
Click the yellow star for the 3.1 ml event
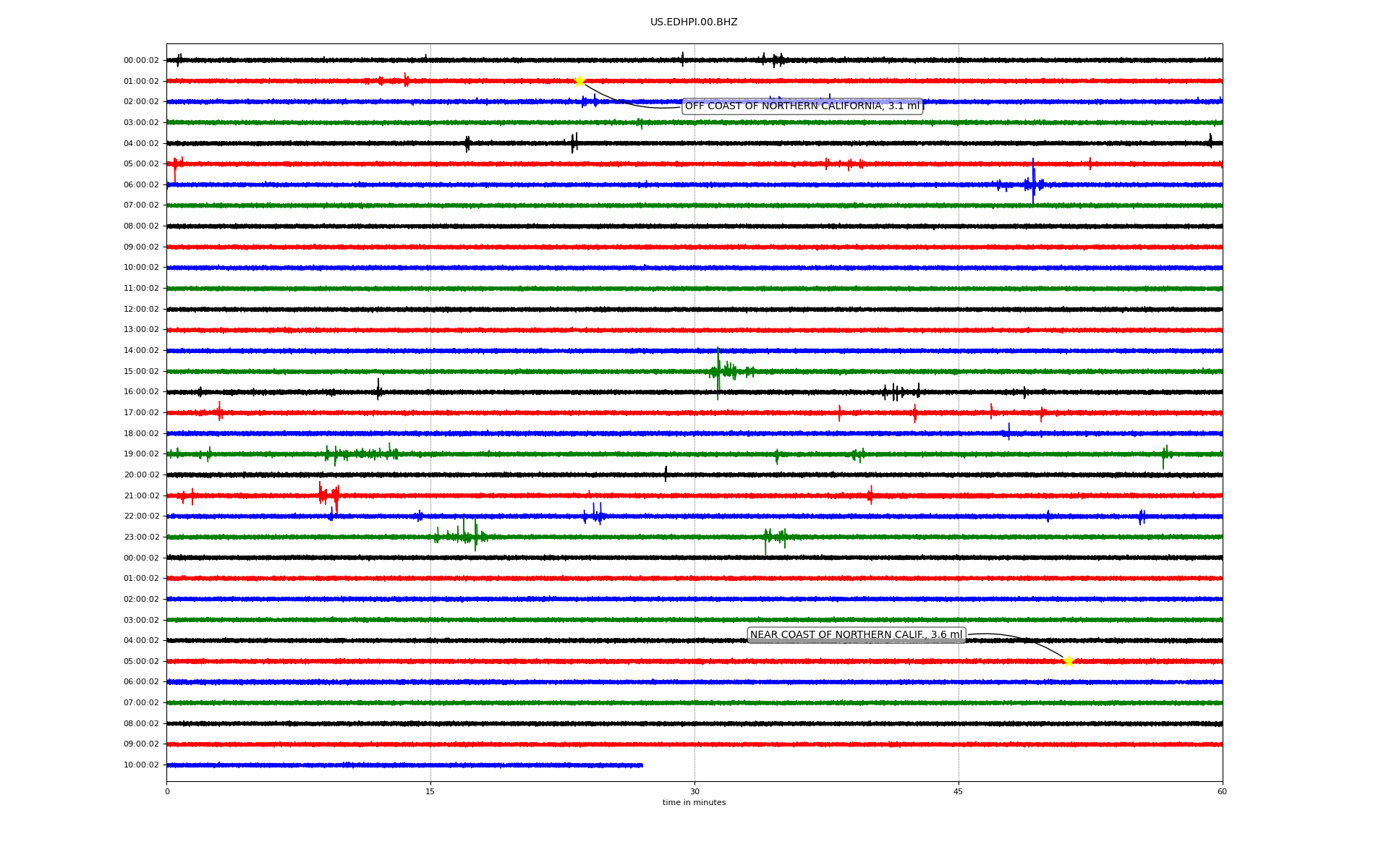point(579,81)
